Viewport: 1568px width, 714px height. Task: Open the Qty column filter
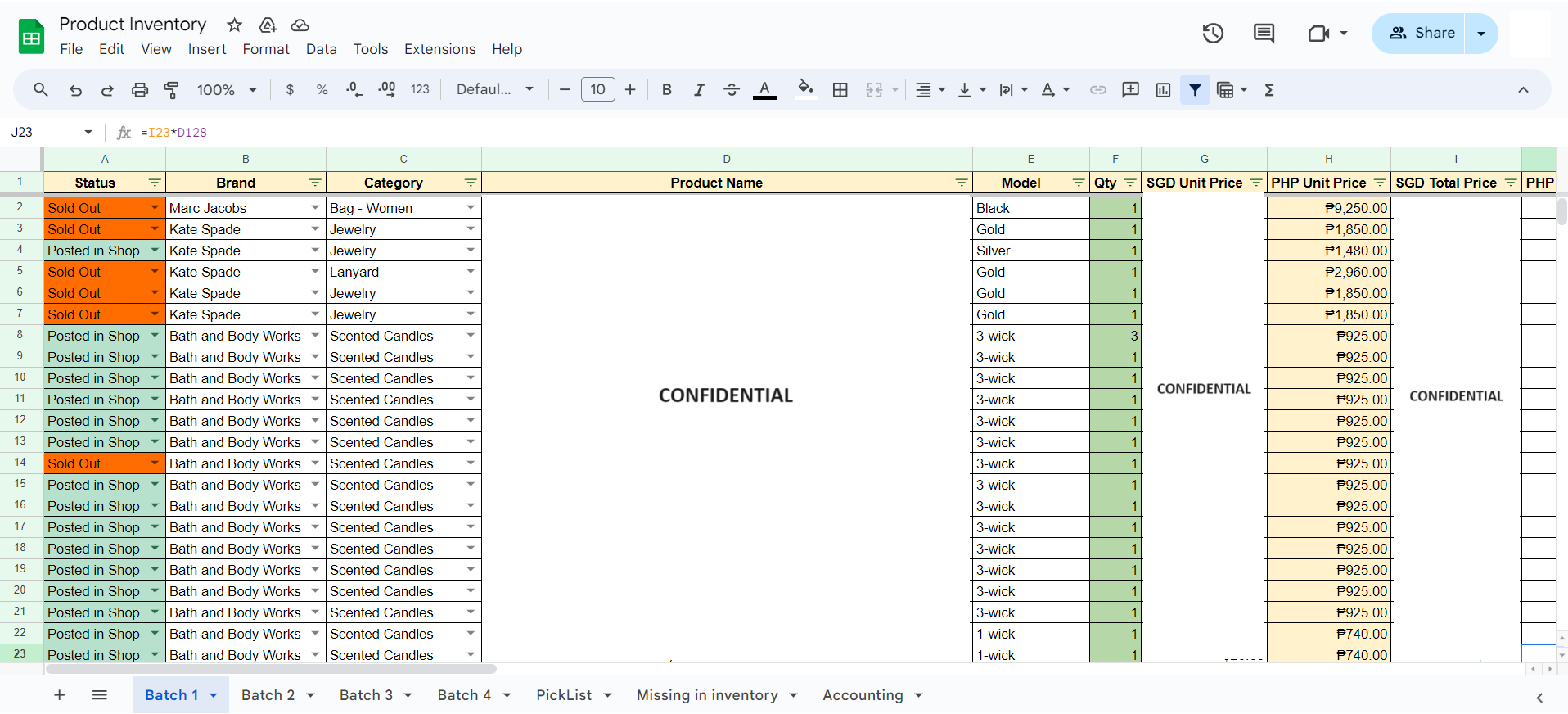click(x=1130, y=183)
